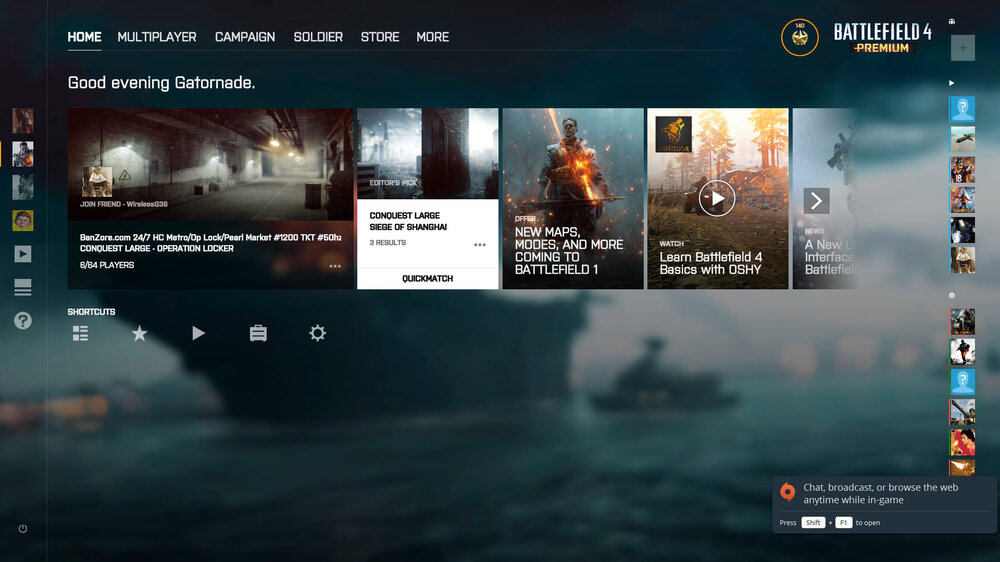Select the default blue silhouette friend in online list
1000x562 pixels.
[962, 108]
